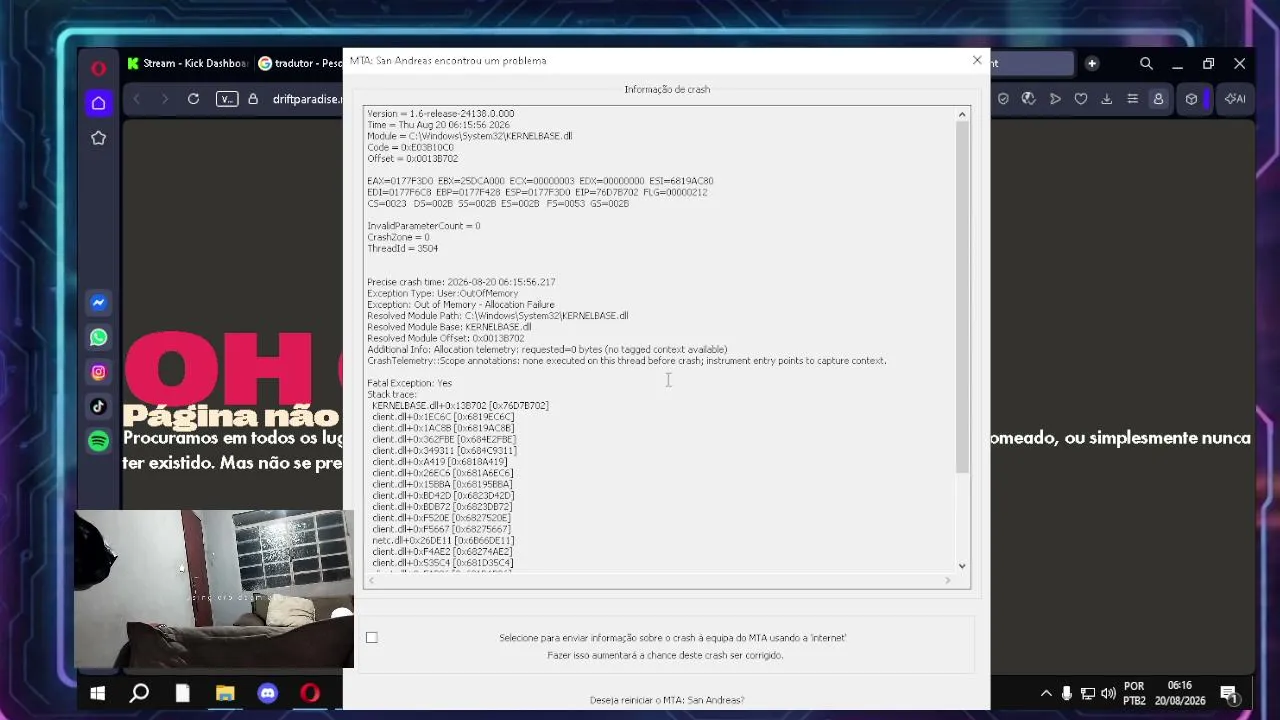The height and width of the screenshot is (720, 1280).
Task: Open the Opera AI assistant
Action: click(1235, 99)
